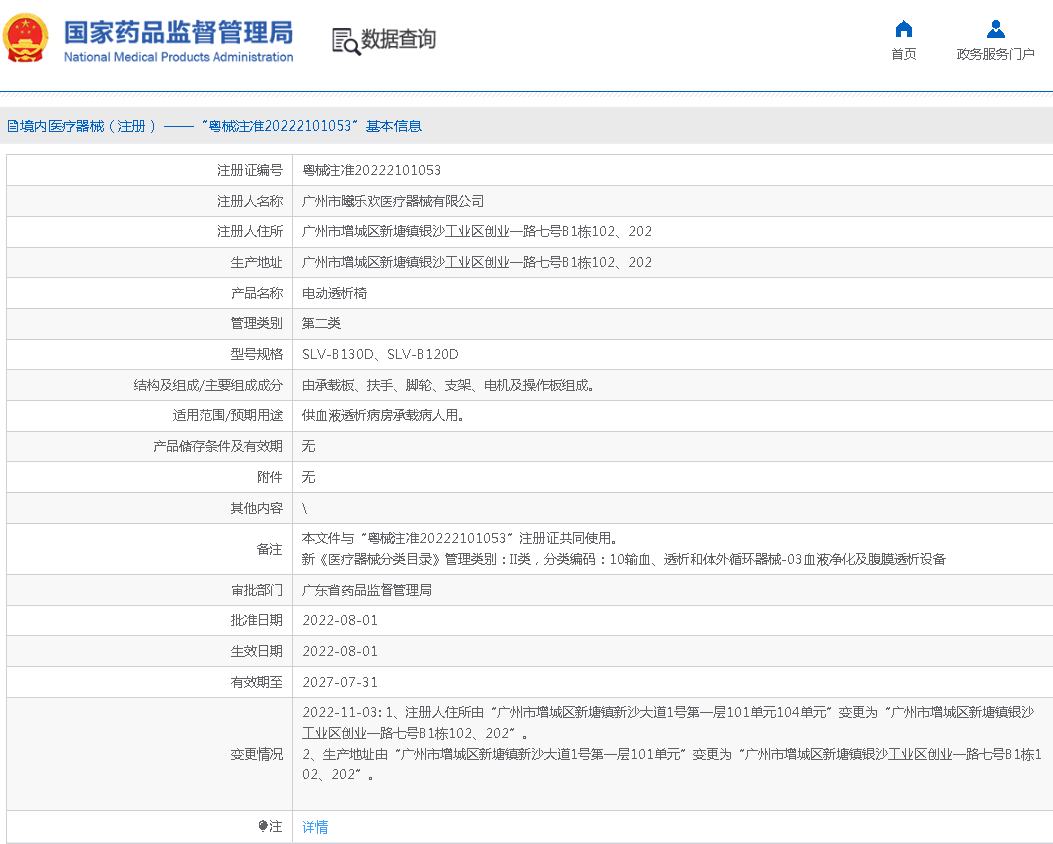Screen dimensions: 1053x844
Task: Open the 政务服务门户 user icon
Action: pos(995,29)
